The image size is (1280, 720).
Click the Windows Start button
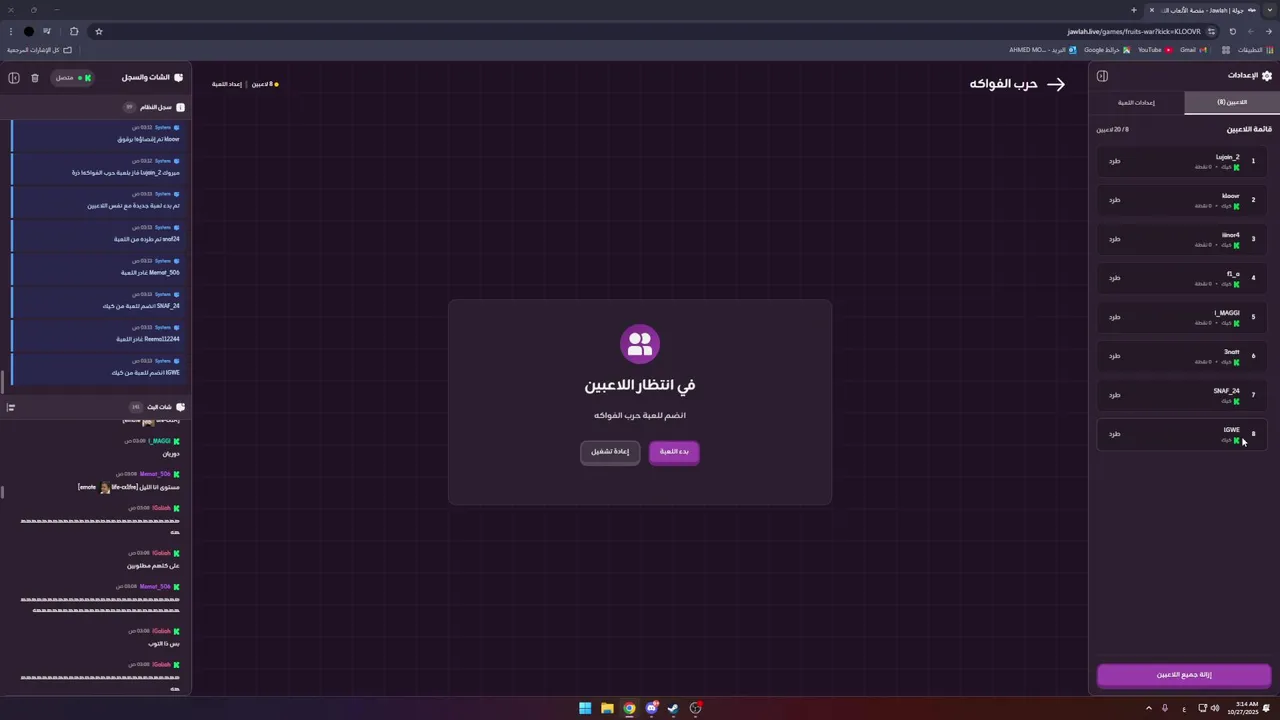coord(585,708)
